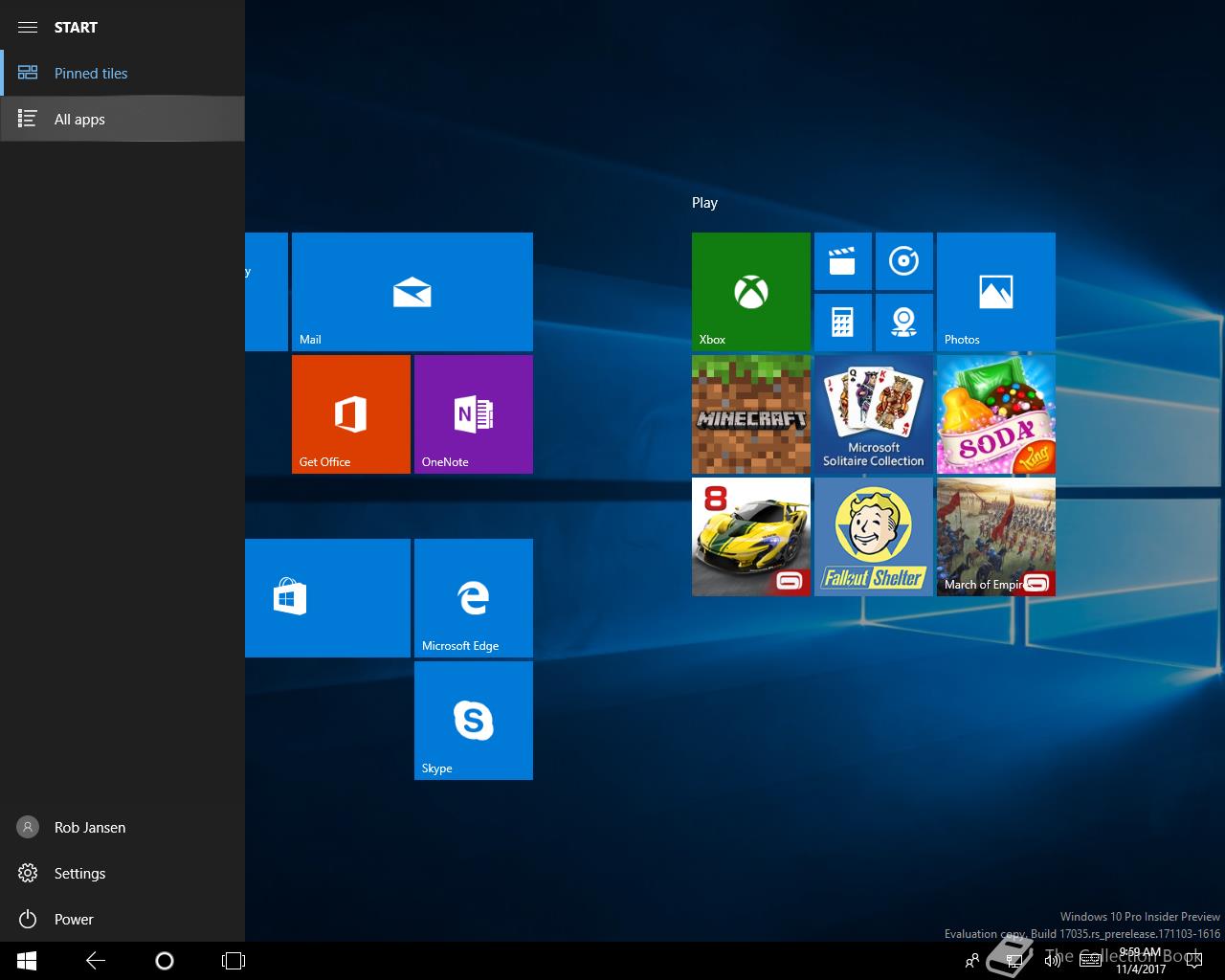
Task: Open the hamburger menu beside START
Action: click(x=28, y=27)
